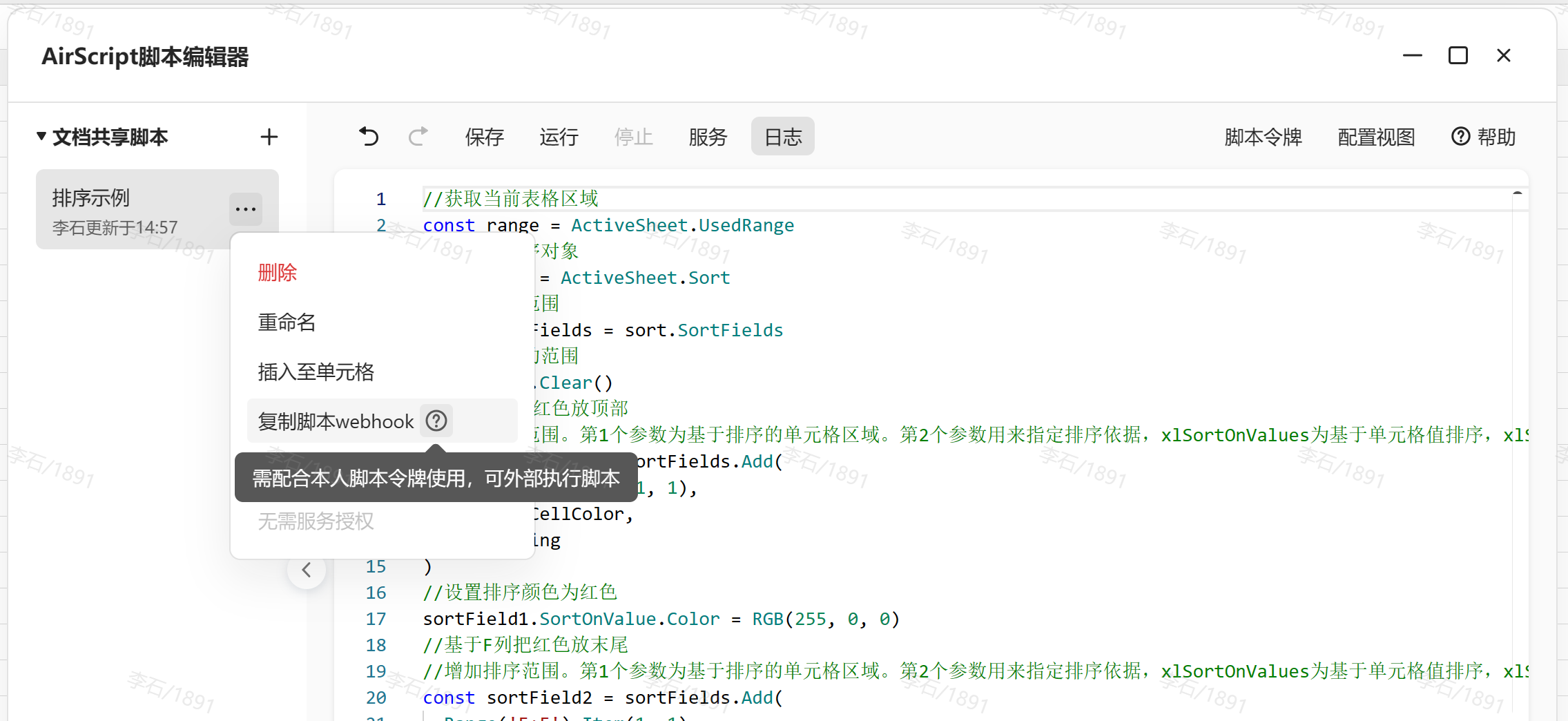Click line 17 RGB(255, 0, 0) code
The image size is (1568, 721).
tap(826, 619)
